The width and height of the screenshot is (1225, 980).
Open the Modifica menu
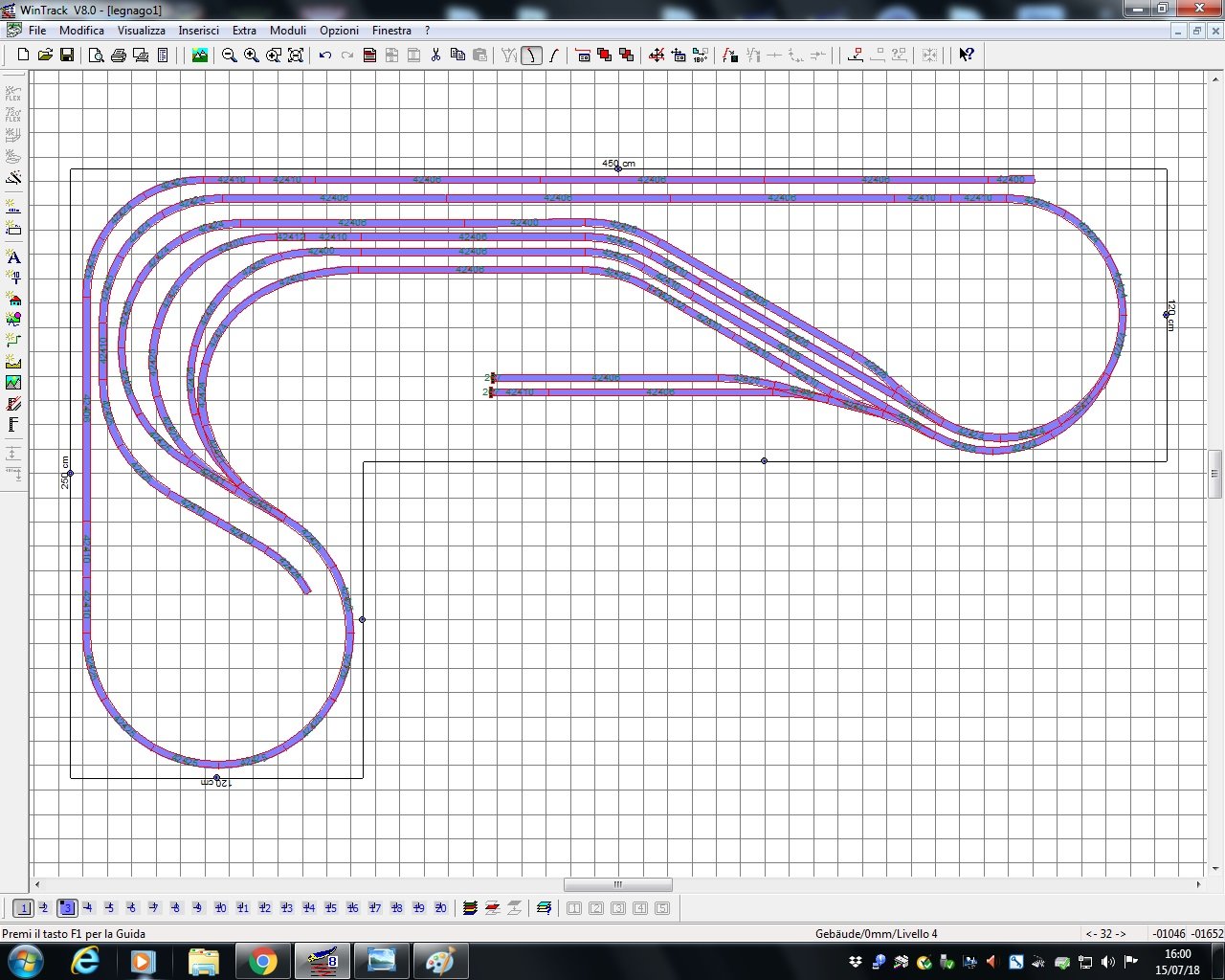[81, 31]
